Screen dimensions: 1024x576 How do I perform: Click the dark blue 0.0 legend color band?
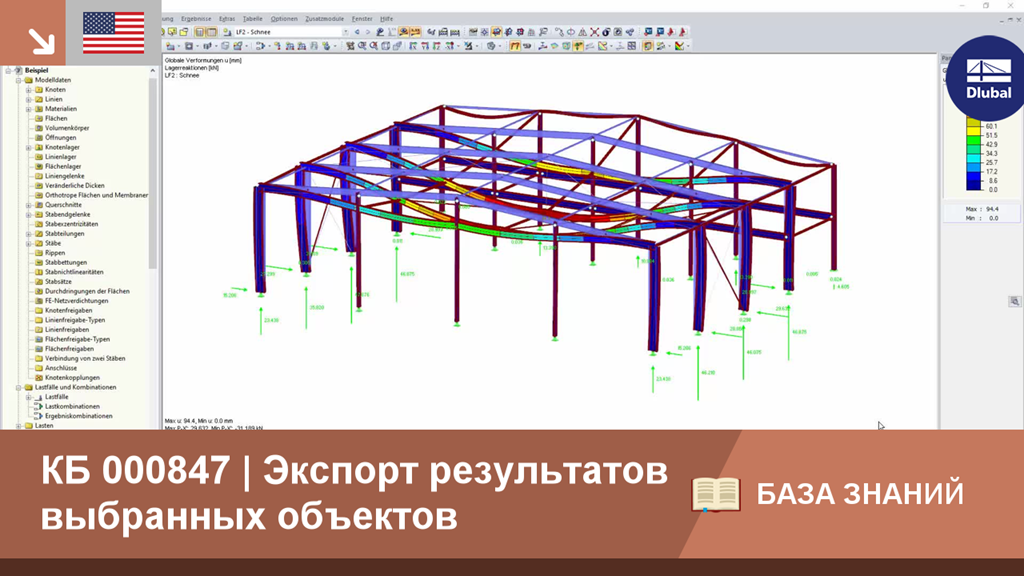[x=973, y=185]
